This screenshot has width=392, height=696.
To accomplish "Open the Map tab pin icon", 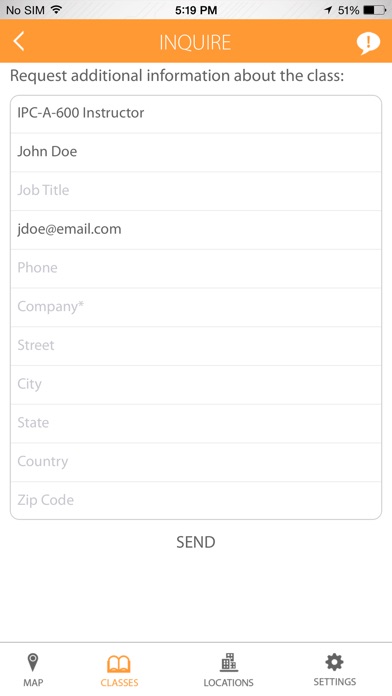I will tap(33, 663).
